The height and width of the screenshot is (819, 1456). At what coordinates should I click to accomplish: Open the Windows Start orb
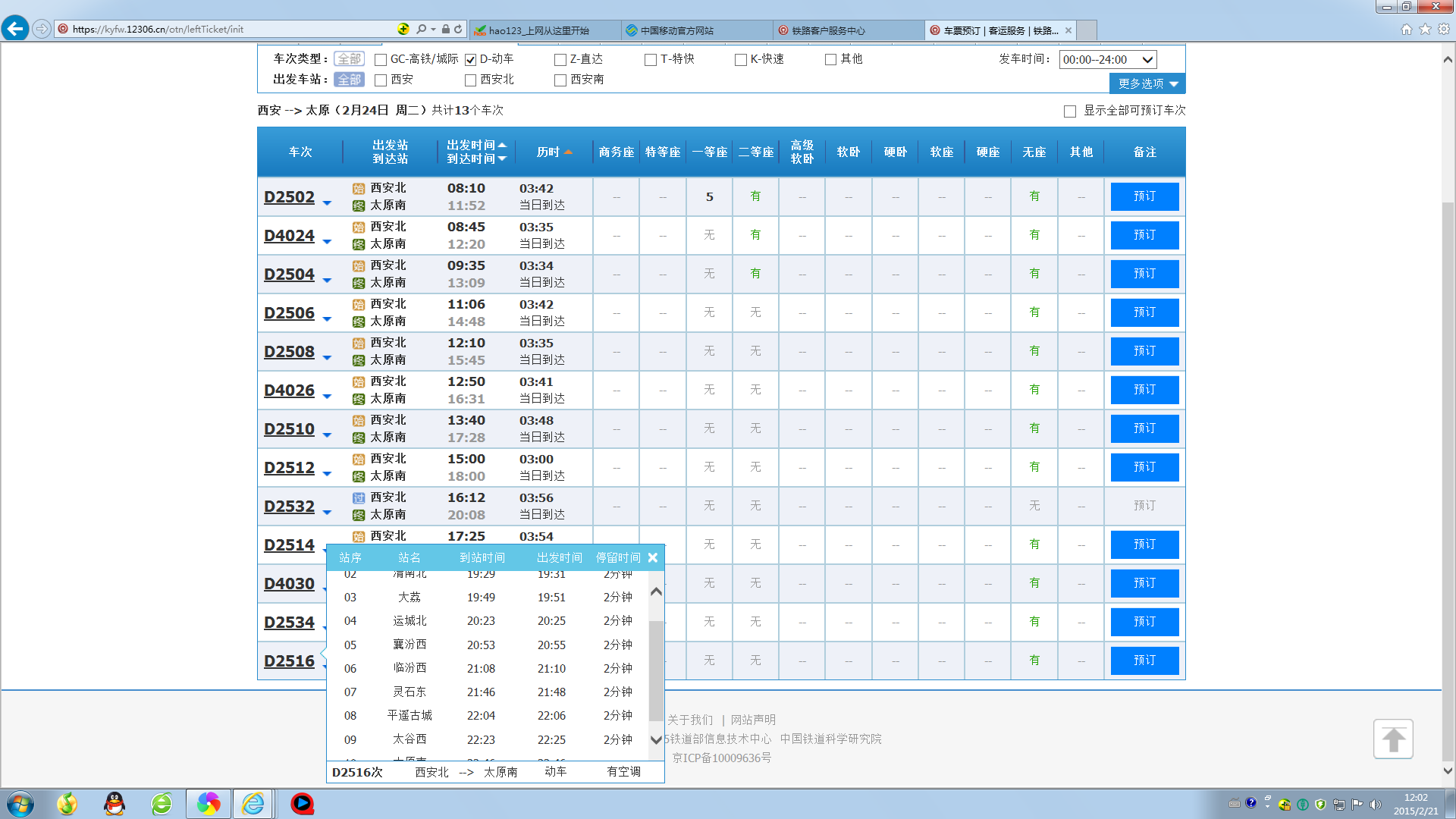[20, 804]
